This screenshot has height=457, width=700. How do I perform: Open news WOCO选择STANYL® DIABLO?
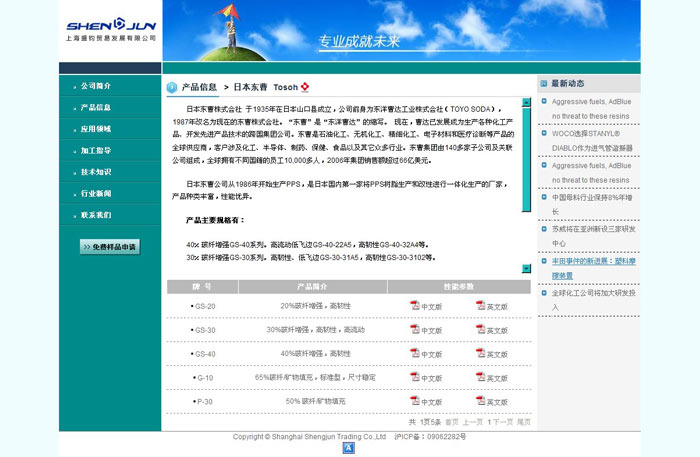pos(592,141)
